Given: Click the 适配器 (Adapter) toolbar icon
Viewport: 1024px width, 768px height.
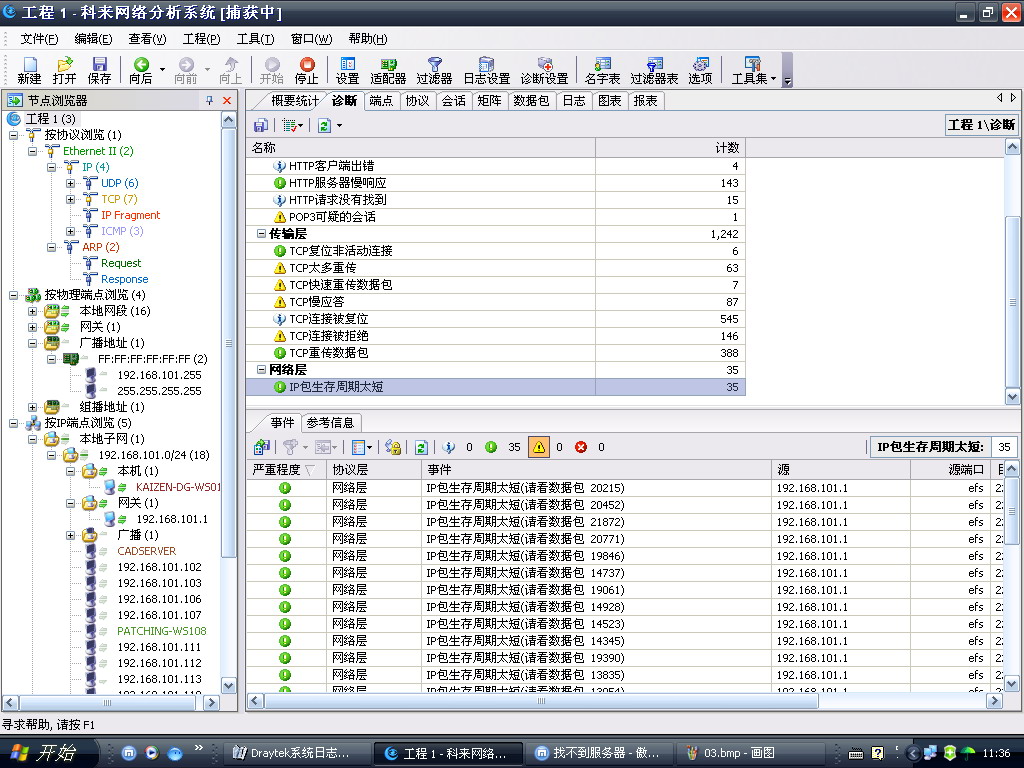Looking at the screenshot, I should [388, 70].
